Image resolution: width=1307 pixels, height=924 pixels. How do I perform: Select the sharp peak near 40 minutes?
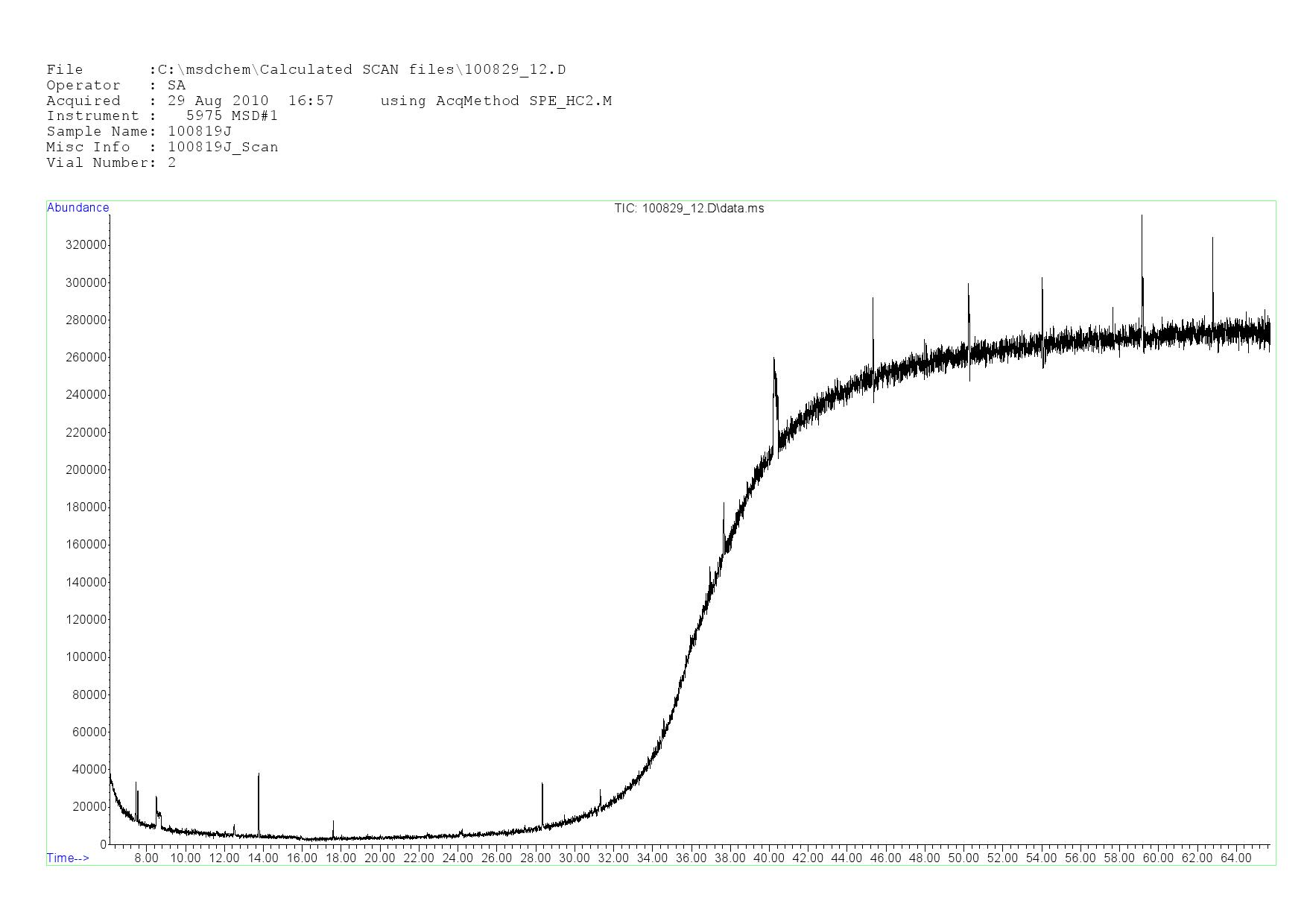click(774, 361)
